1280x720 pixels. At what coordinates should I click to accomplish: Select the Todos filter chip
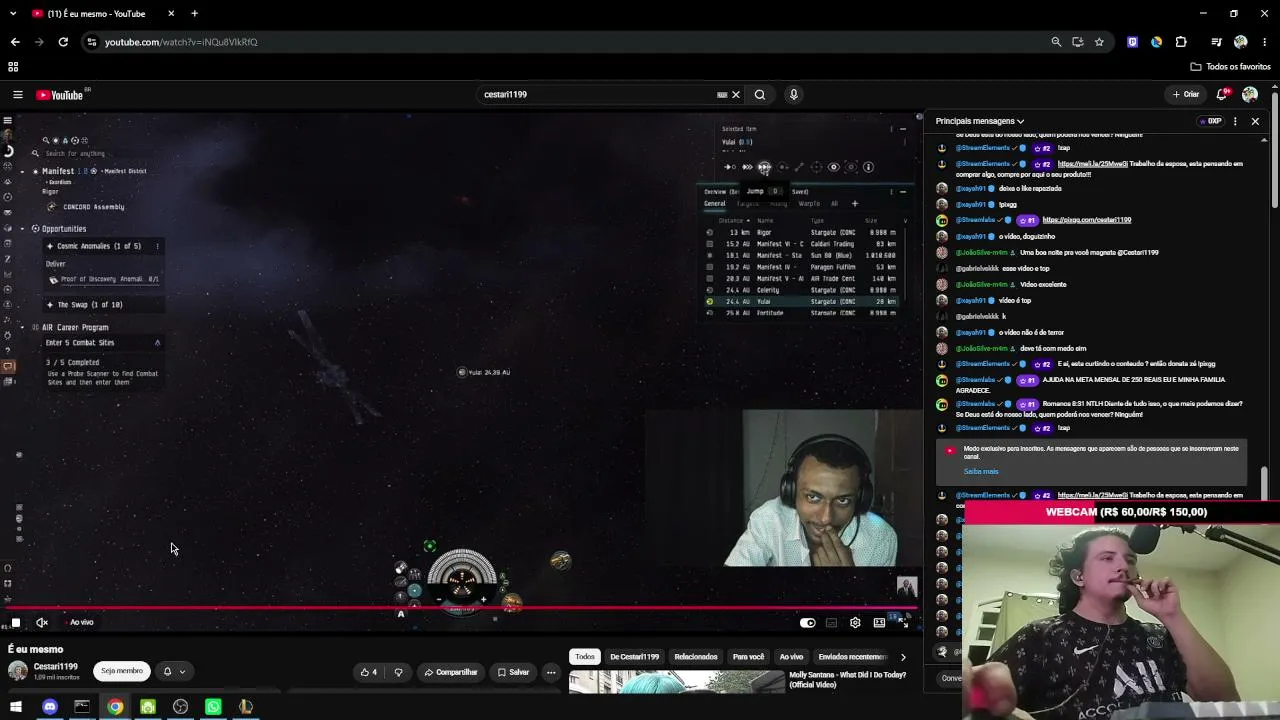pyautogui.click(x=585, y=657)
